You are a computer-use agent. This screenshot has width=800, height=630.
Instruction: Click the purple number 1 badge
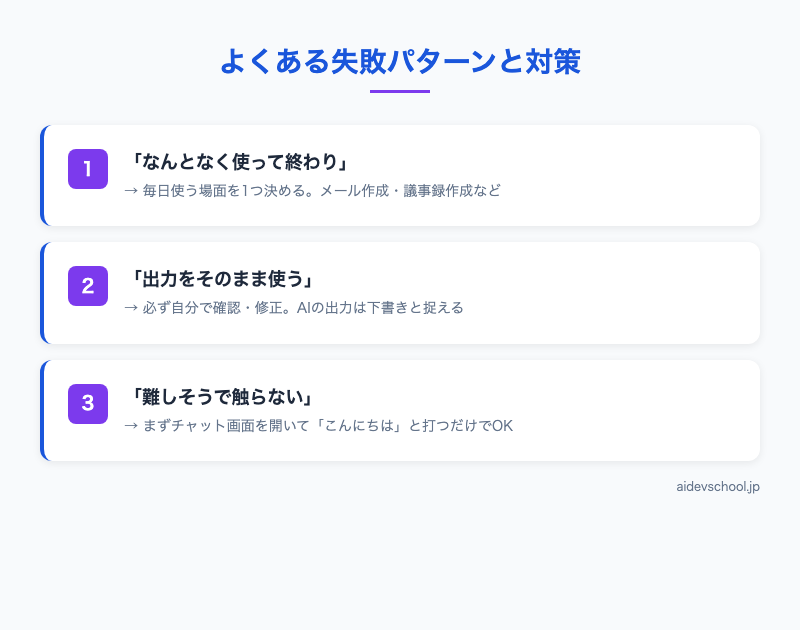pos(88,169)
